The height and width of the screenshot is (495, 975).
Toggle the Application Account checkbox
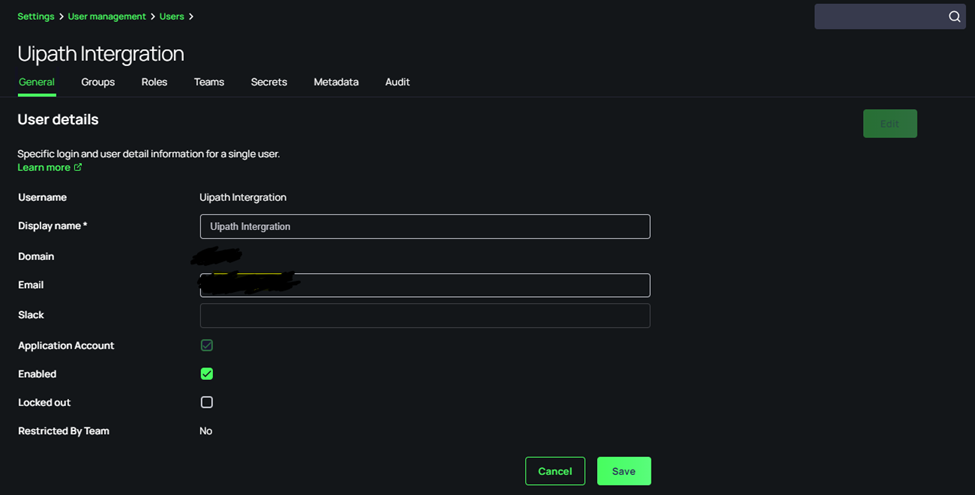click(x=207, y=345)
